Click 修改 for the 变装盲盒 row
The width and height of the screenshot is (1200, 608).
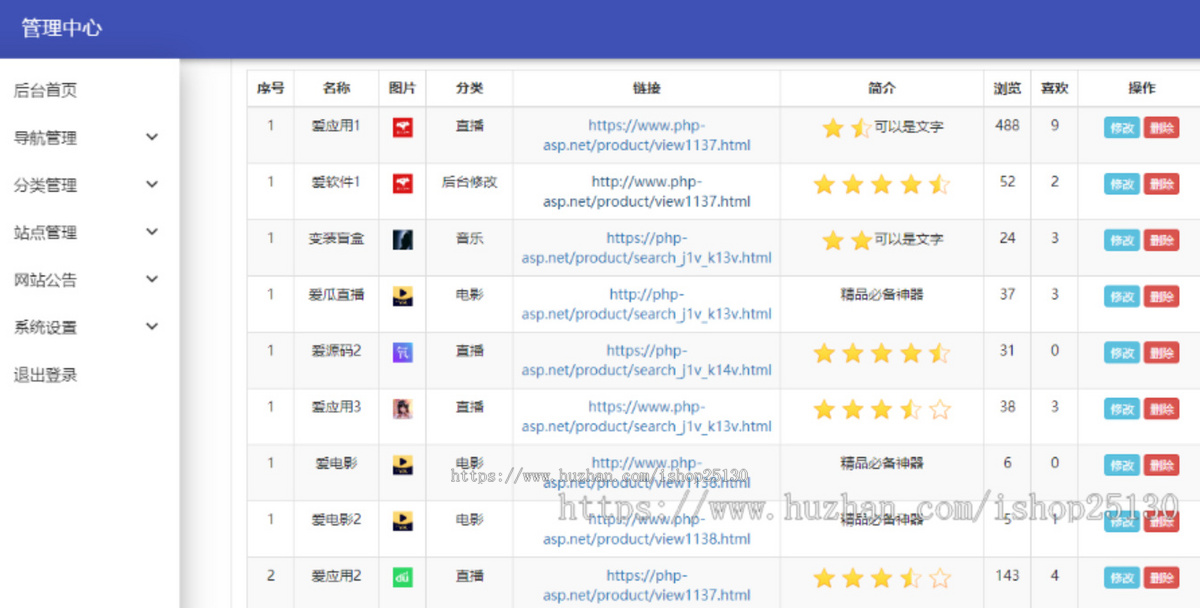click(x=1122, y=240)
